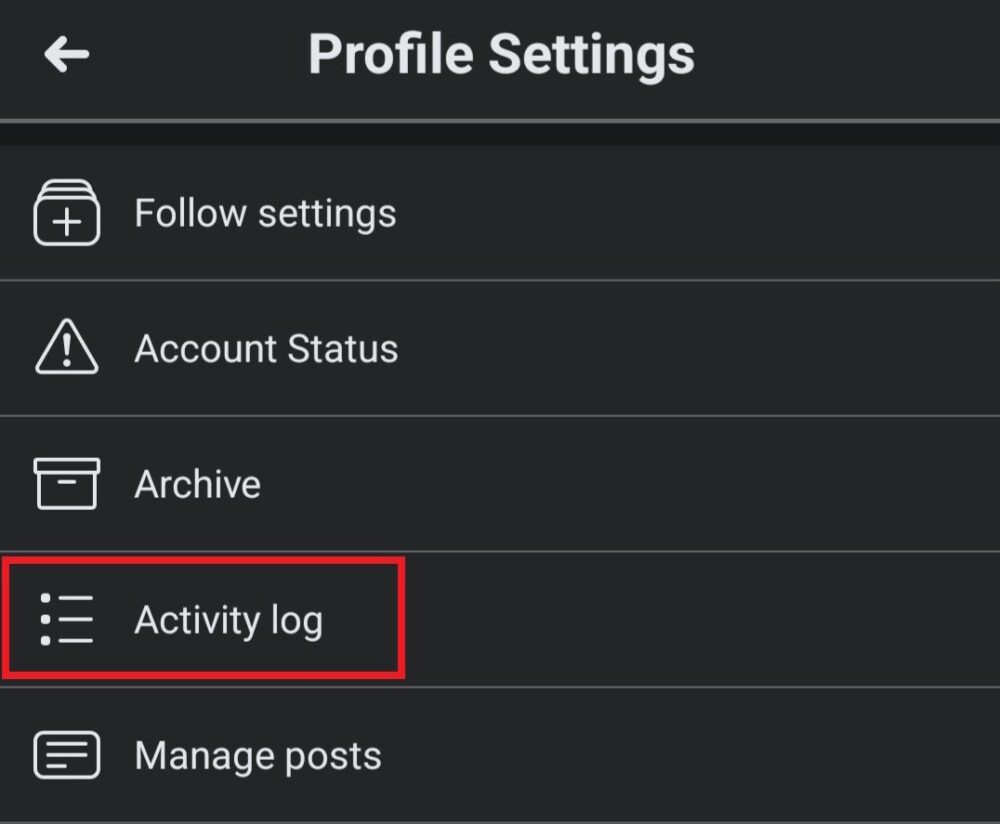The width and height of the screenshot is (1000, 824).
Task: Tap blank space in the Manage posts row
Action: pos(700,755)
